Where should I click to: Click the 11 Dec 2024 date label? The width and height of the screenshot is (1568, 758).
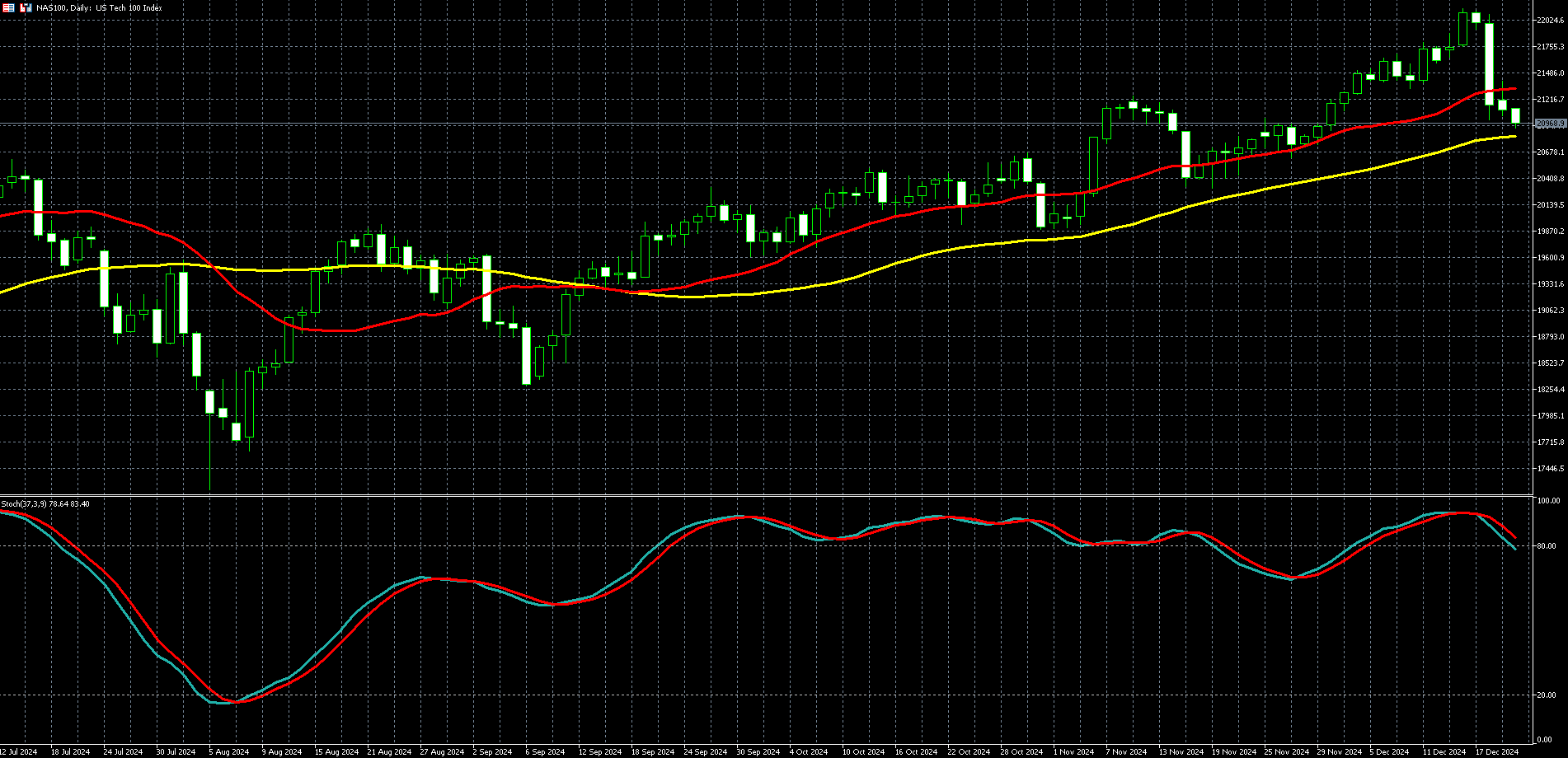[1444, 752]
